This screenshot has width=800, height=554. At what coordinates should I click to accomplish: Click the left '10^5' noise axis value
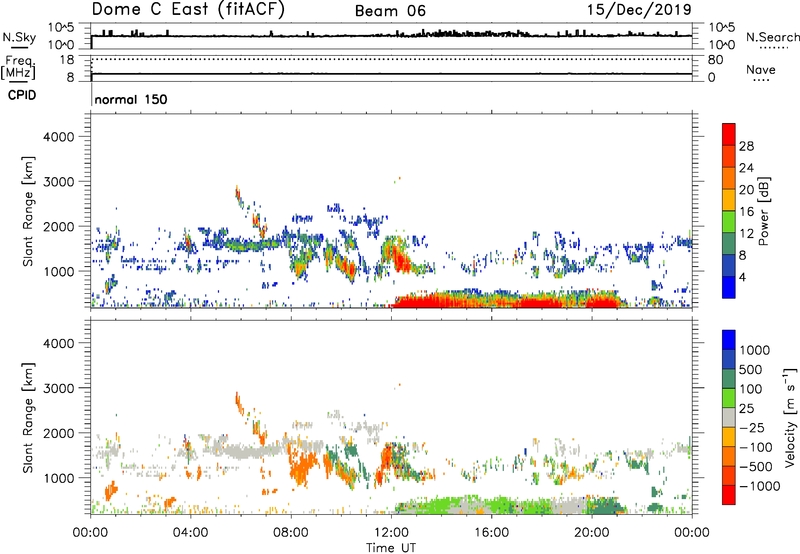coord(62,28)
